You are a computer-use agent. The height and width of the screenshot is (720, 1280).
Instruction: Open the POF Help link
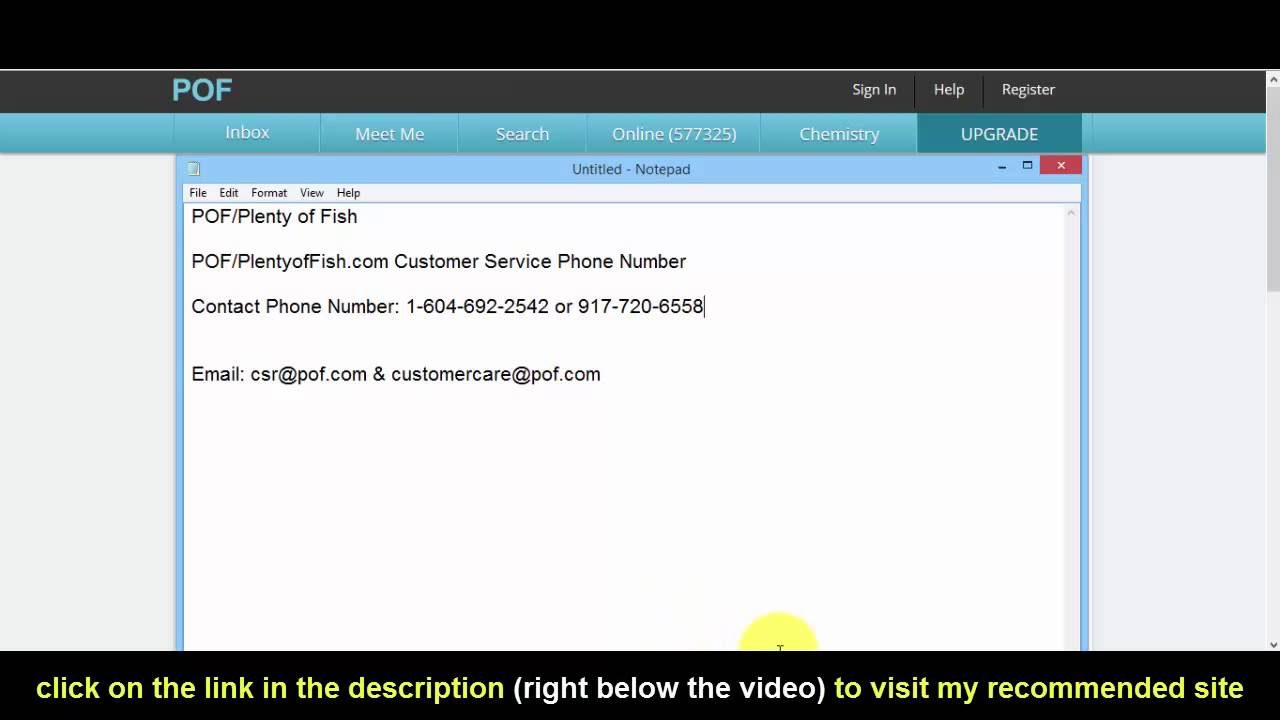point(949,90)
